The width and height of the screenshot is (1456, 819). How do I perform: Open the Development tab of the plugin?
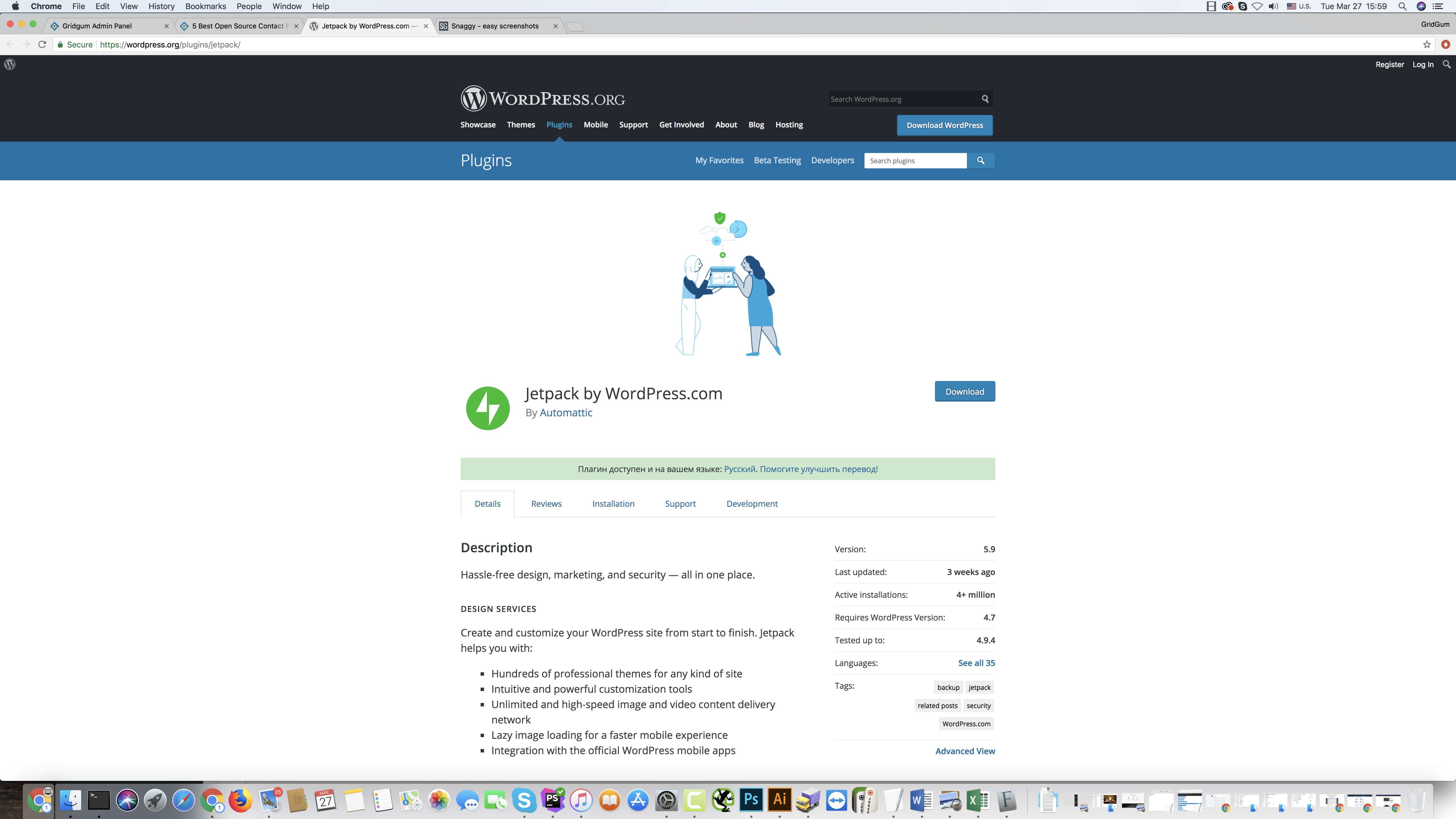[752, 504]
